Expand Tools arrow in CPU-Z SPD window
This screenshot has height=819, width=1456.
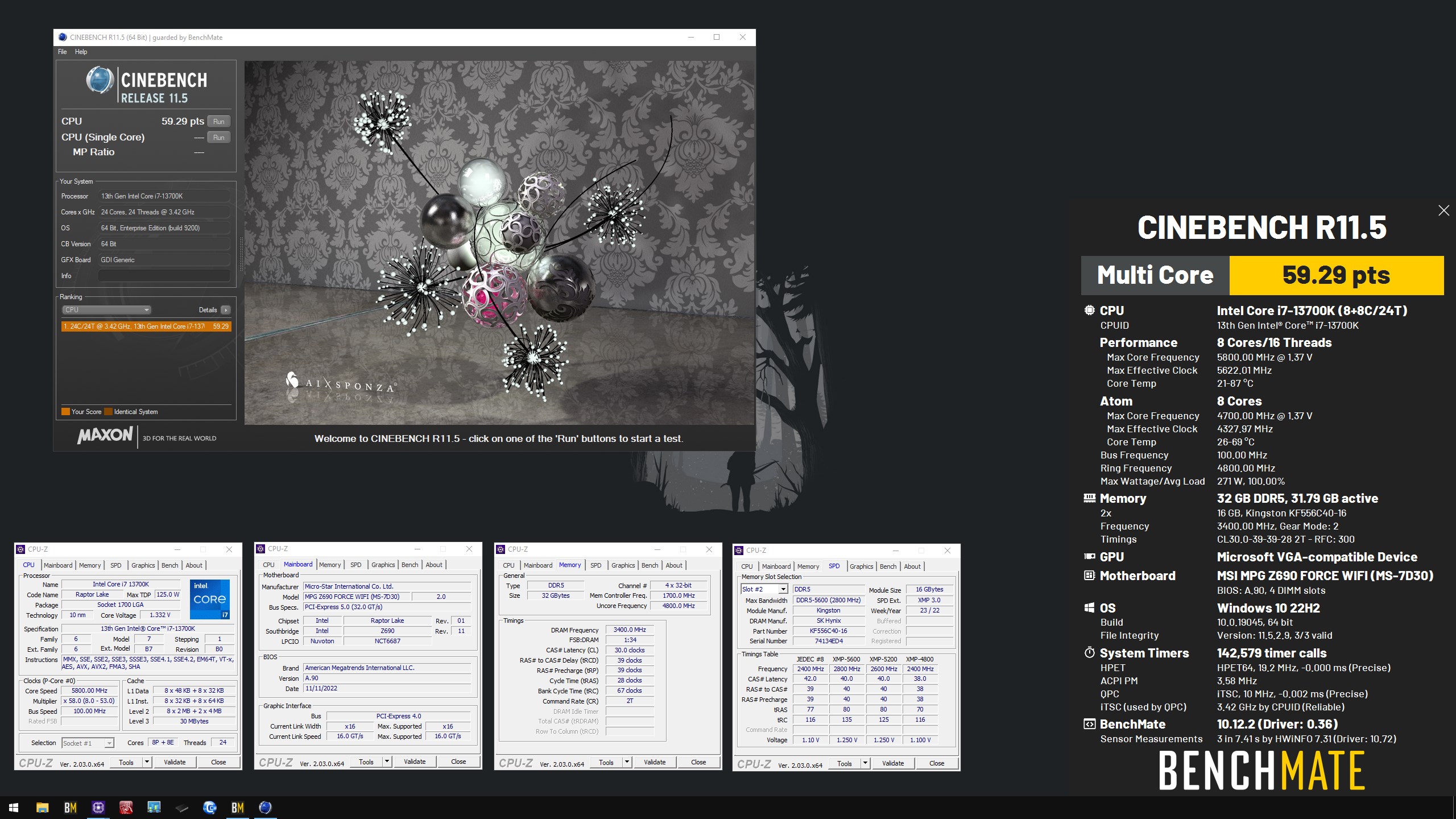click(x=865, y=763)
